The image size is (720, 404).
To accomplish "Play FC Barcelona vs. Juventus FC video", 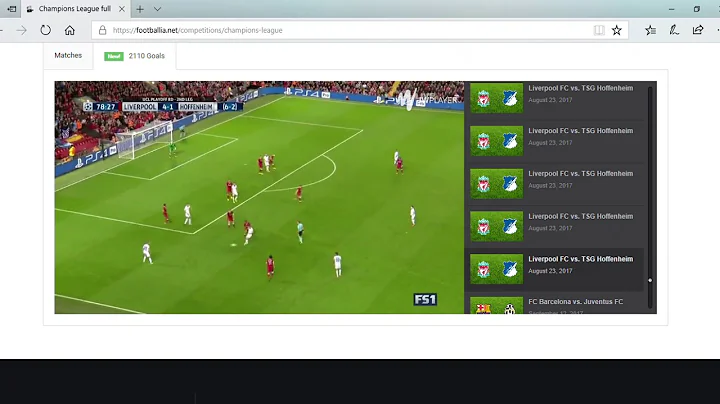I will pos(576,302).
